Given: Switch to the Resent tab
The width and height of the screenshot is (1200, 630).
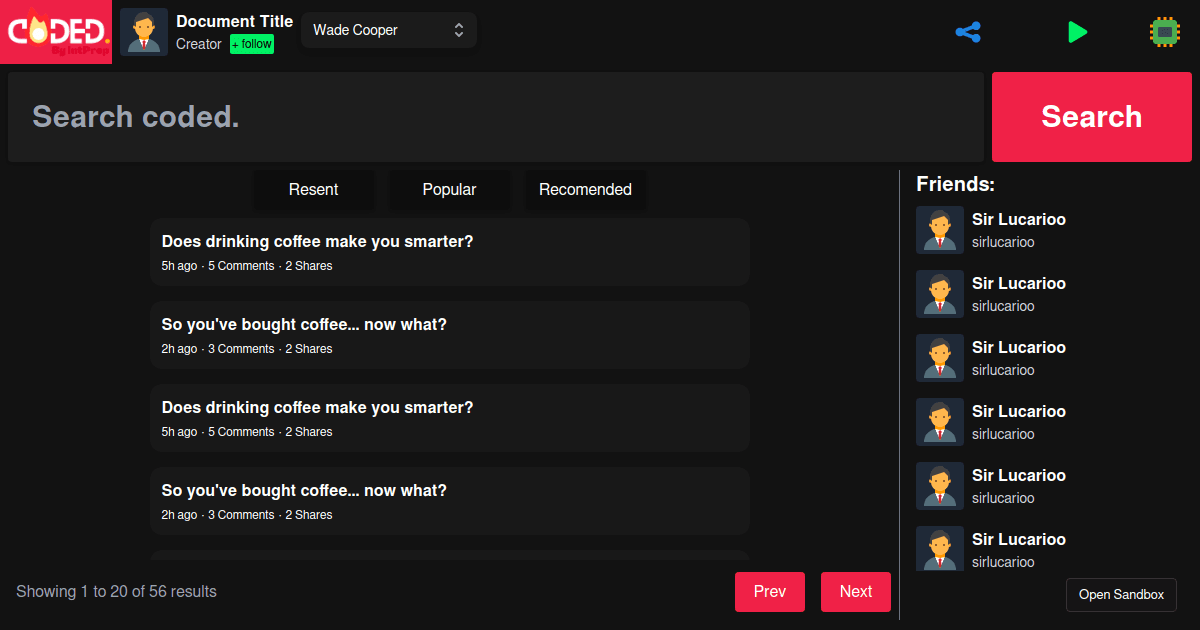Looking at the screenshot, I should [x=314, y=190].
